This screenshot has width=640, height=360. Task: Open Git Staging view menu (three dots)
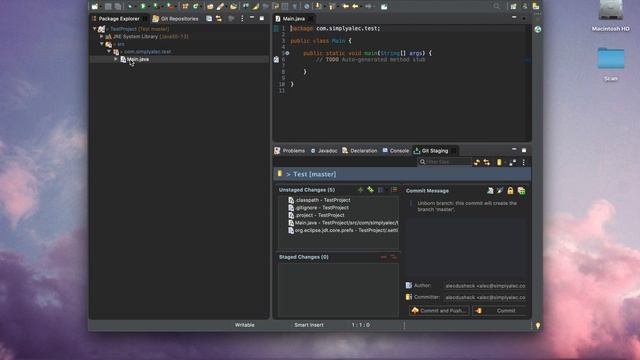524,162
